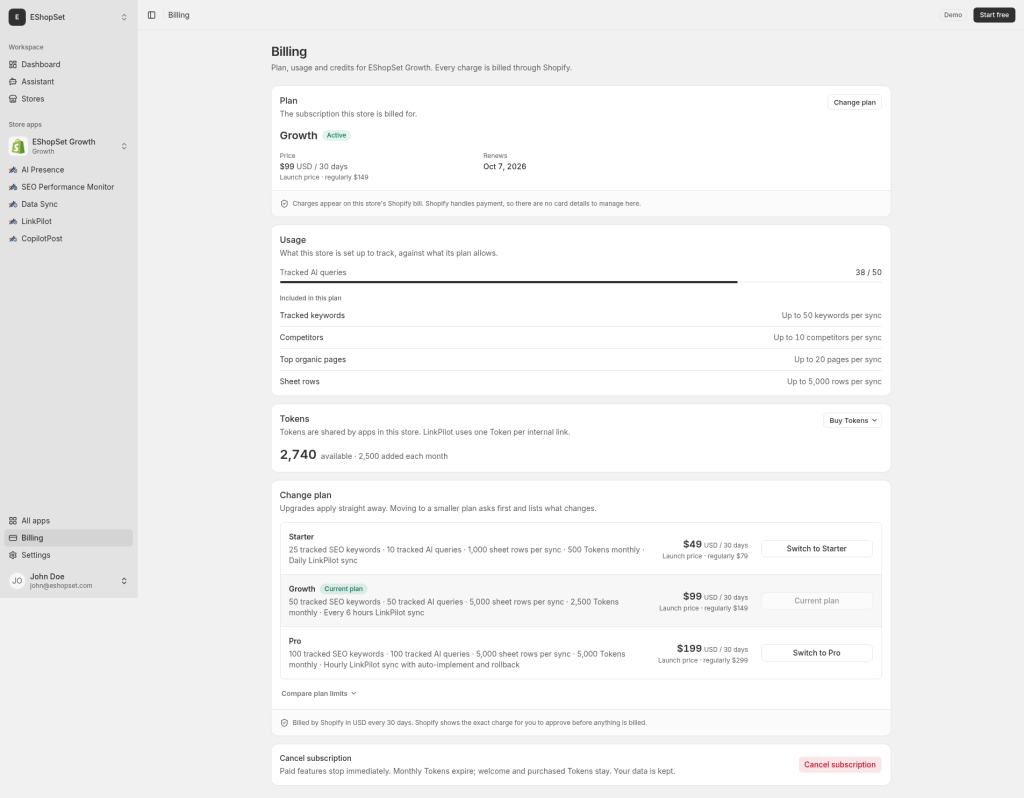
Task: Click the Tracked keywords row
Action: 581,315
